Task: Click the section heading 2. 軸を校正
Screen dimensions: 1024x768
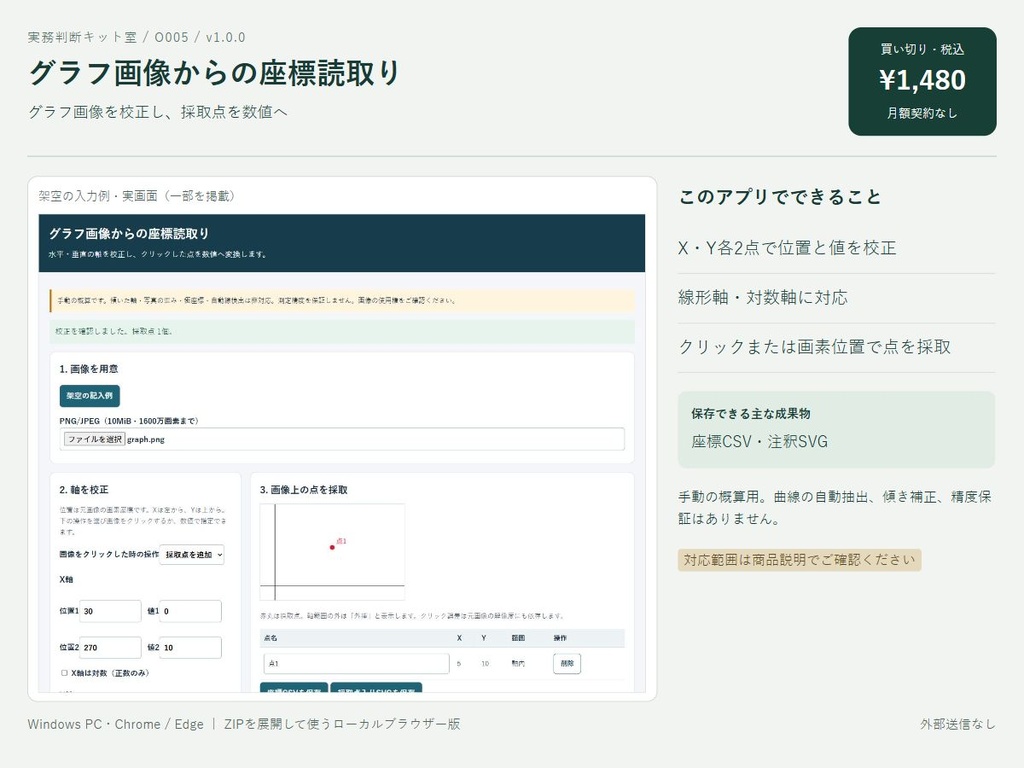Action: pyautogui.click(x=84, y=490)
